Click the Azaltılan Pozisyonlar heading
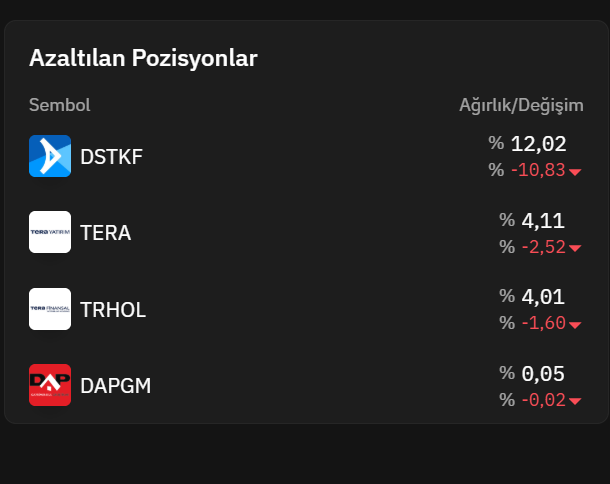The height and width of the screenshot is (484, 610). click(x=143, y=58)
